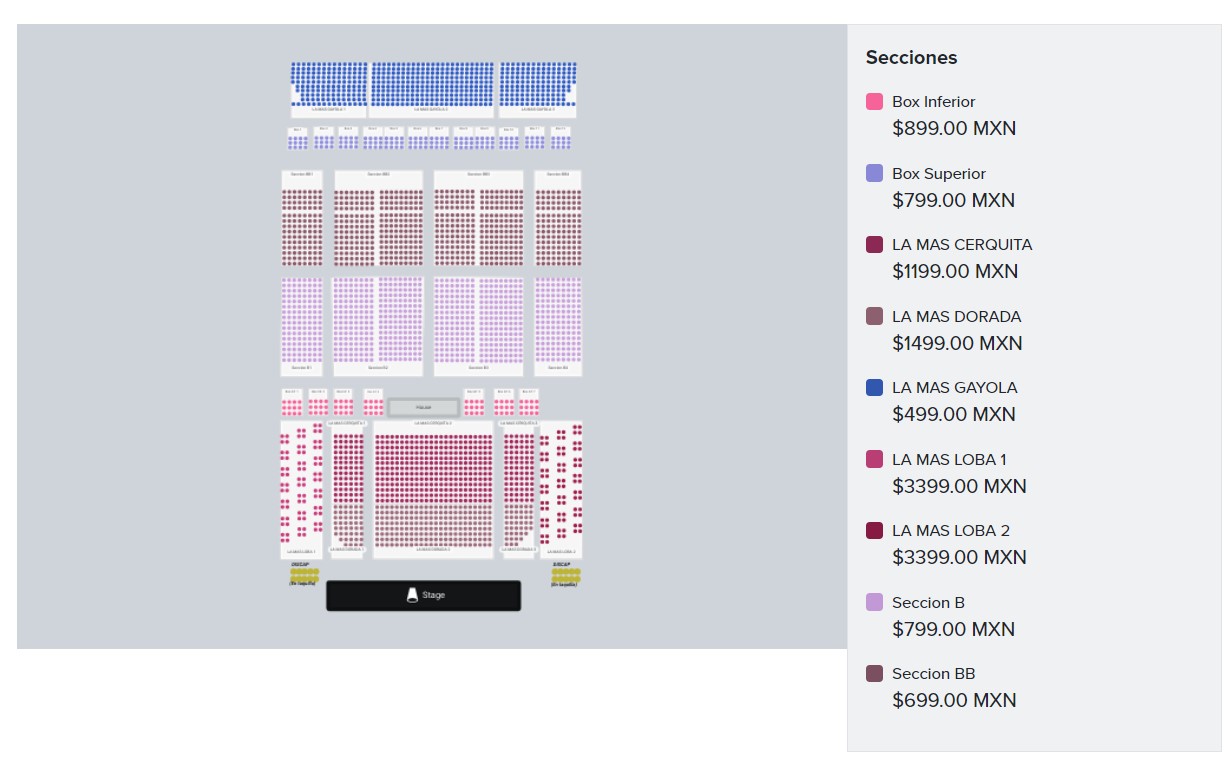
Task: Click the Box Inferior pink swatch
Action: point(874,102)
